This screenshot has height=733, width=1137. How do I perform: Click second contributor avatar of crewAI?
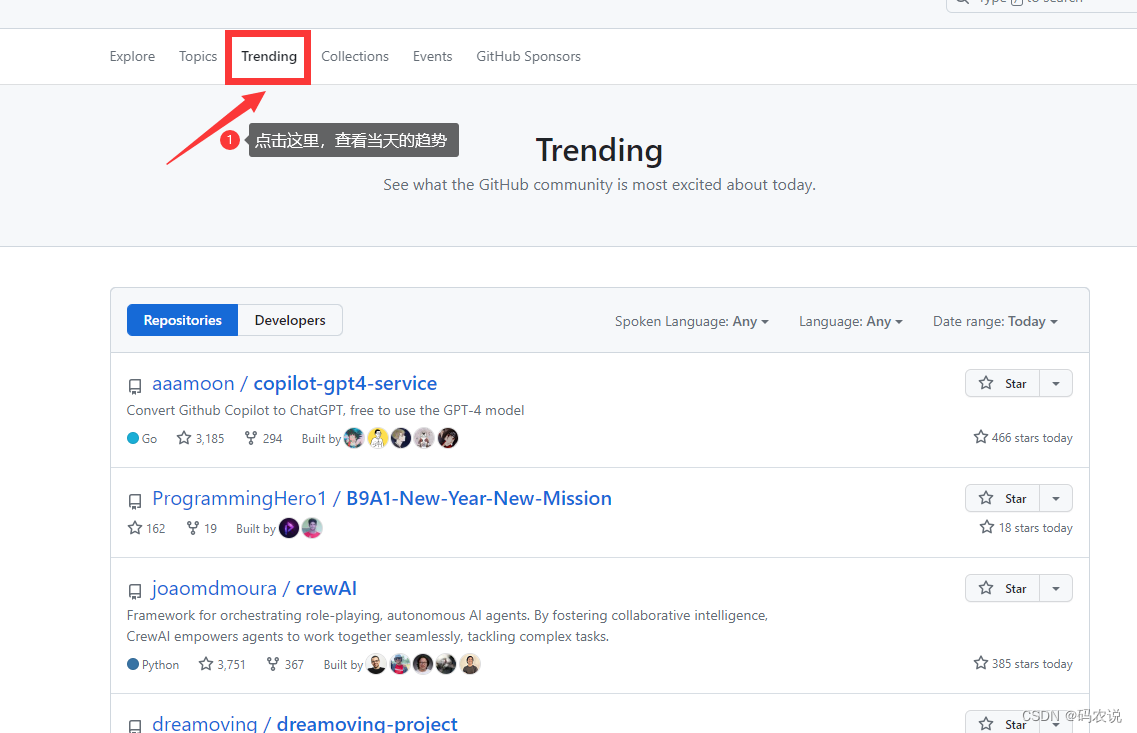click(x=400, y=663)
